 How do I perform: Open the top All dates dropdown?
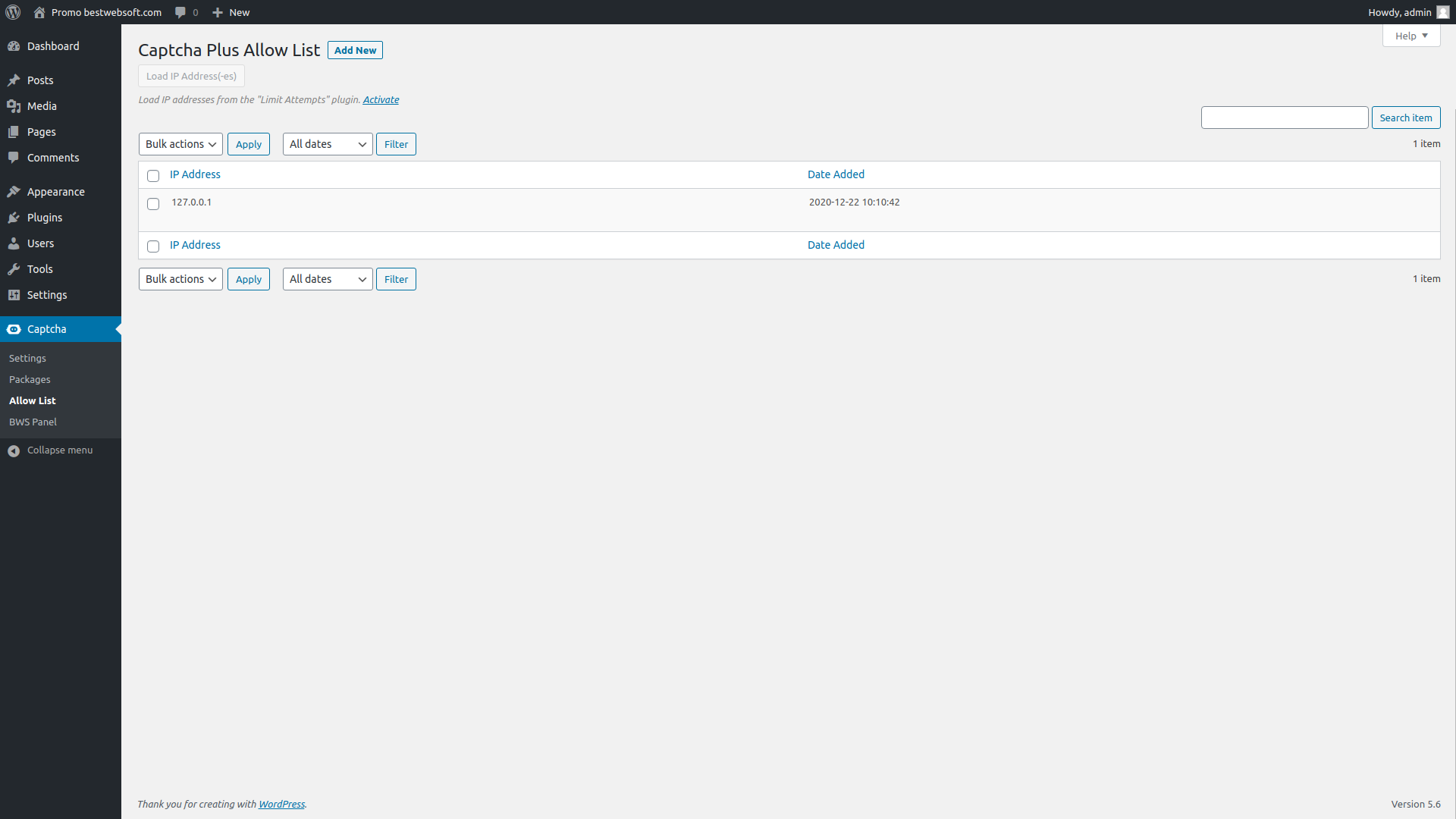tap(328, 144)
